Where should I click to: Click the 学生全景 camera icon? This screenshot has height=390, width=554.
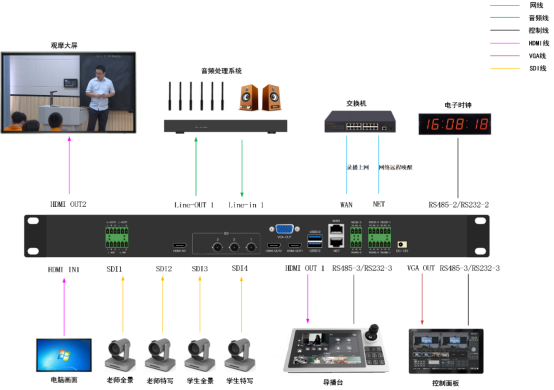click(x=200, y=355)
